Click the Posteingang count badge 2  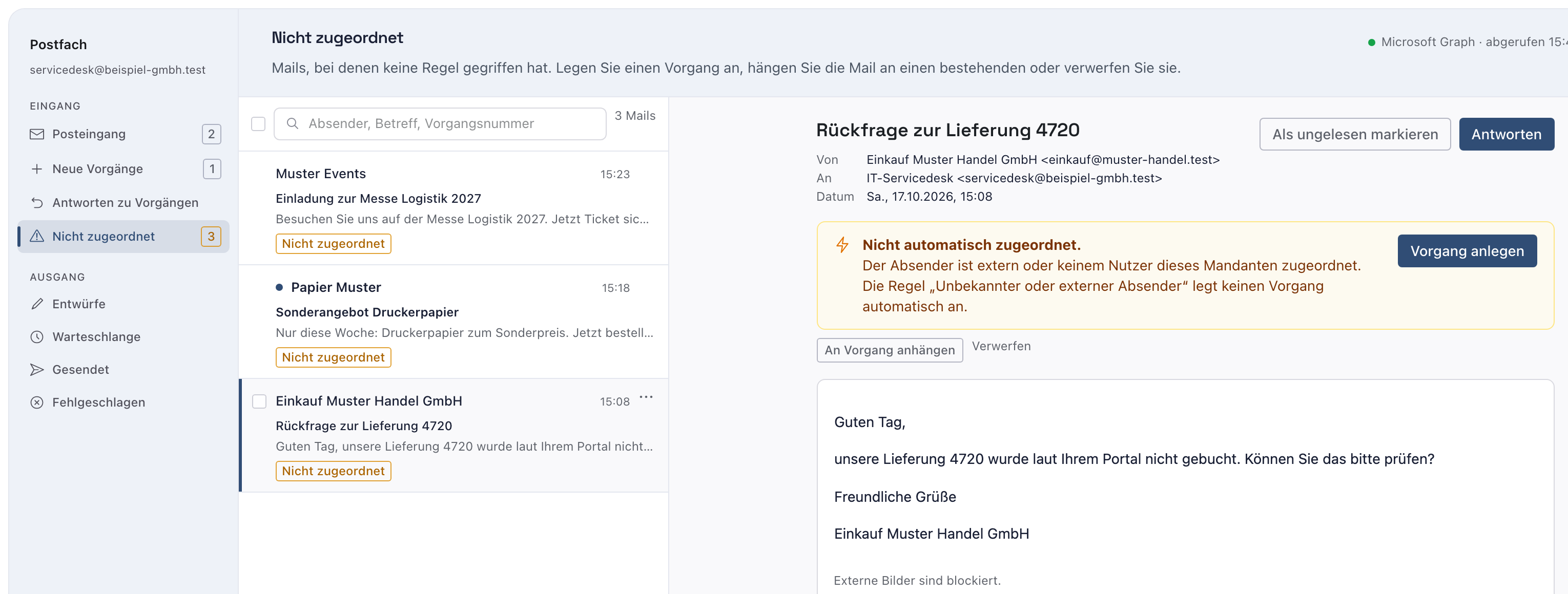pyautogui.click(x=211, y=134)
